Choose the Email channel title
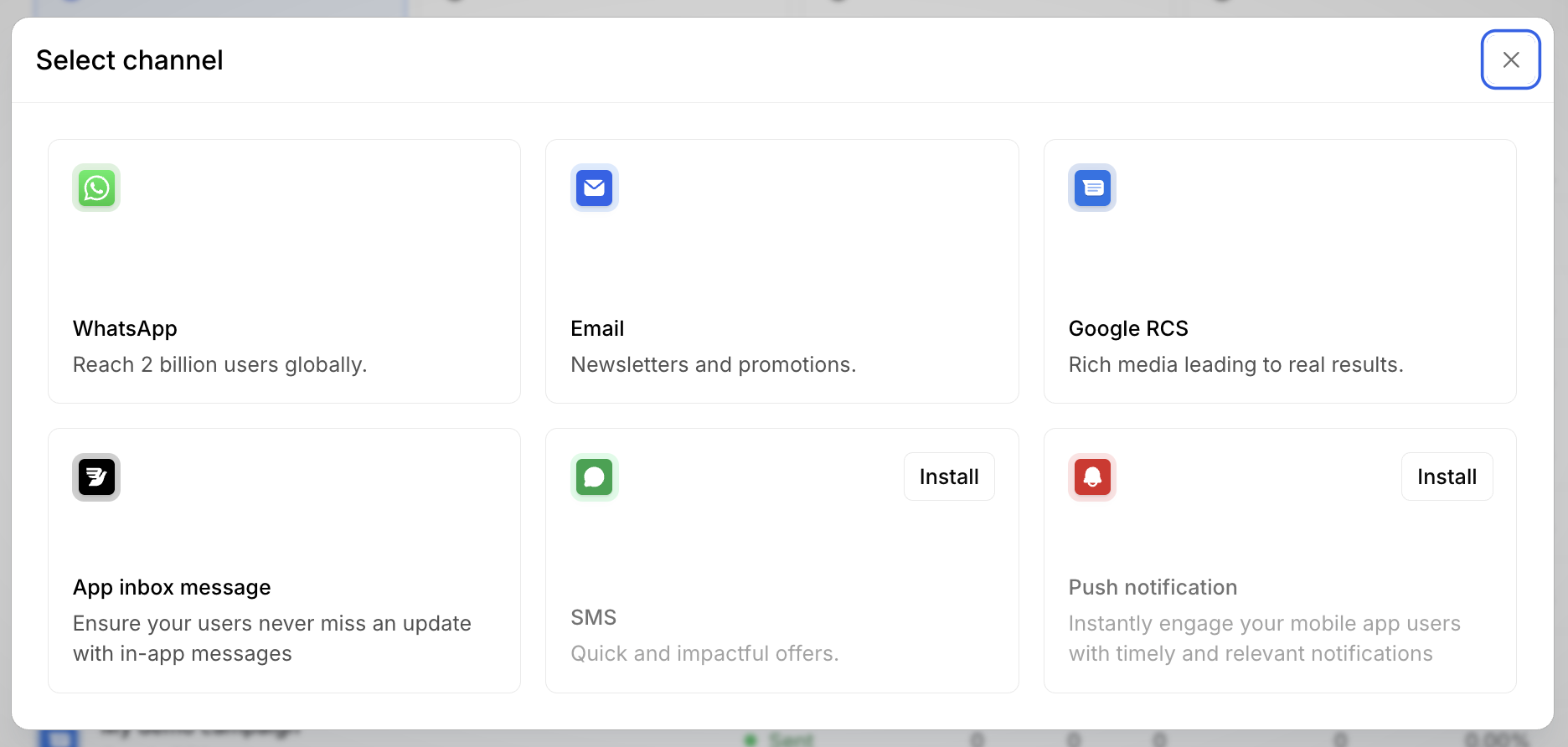The width and height of the screenshot is (1568, 747). [x=597, y=328]
